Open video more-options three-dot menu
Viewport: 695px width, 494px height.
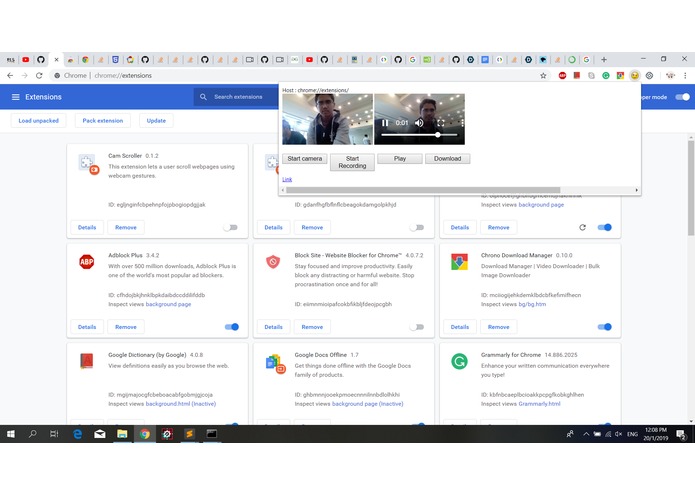(462, 123)
